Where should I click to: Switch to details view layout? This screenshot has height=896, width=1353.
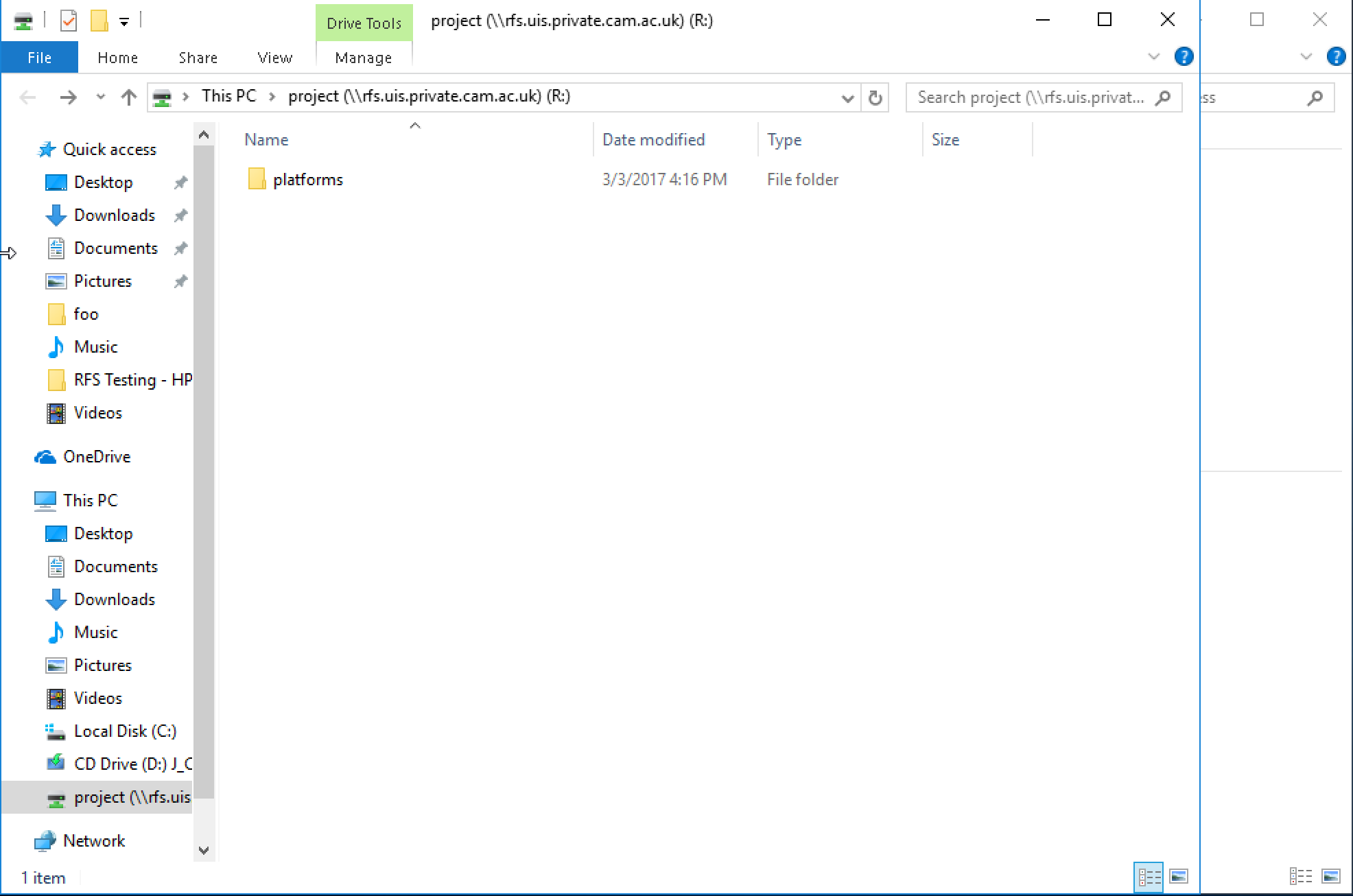tap(1149, 877)
